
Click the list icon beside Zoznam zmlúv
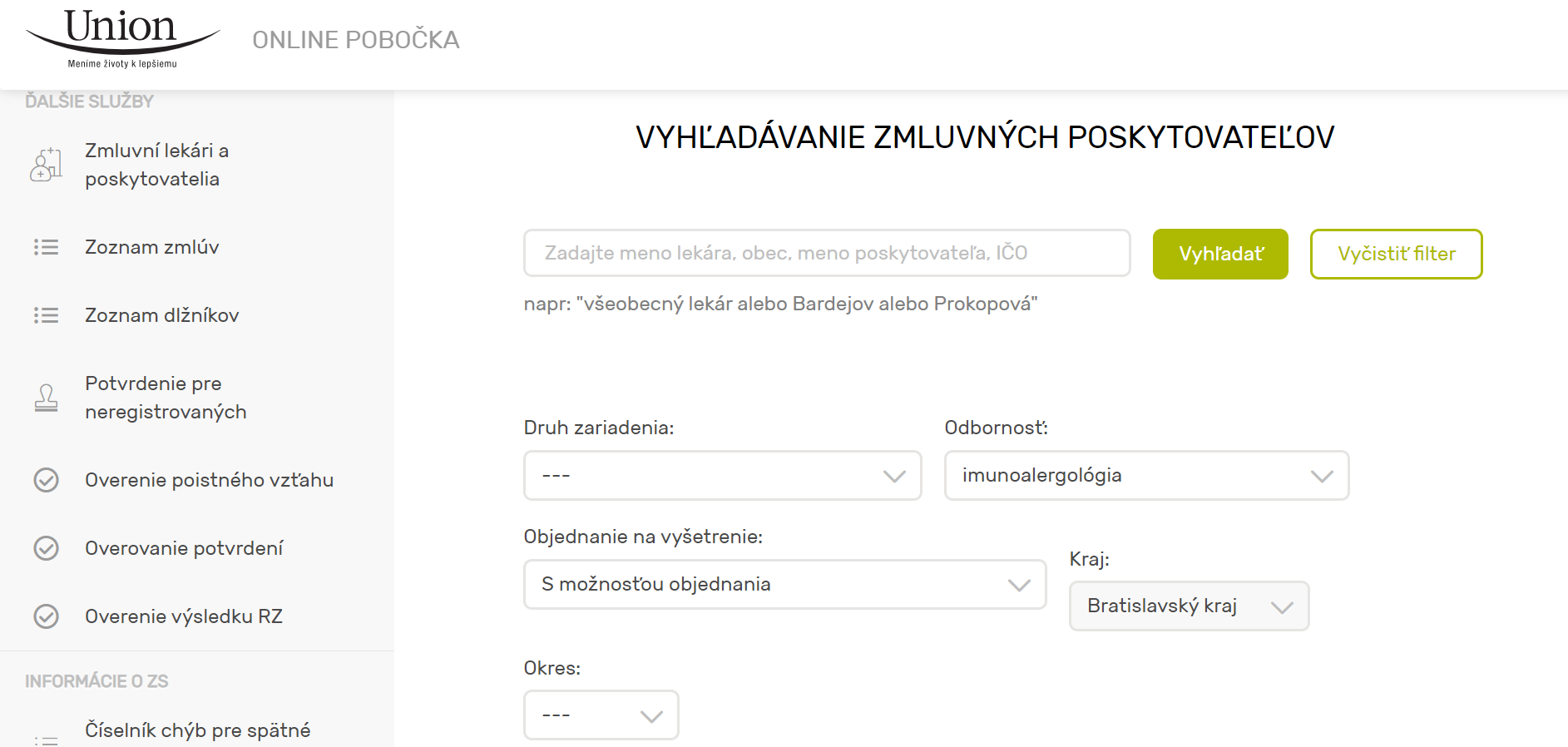pos(46,247)
